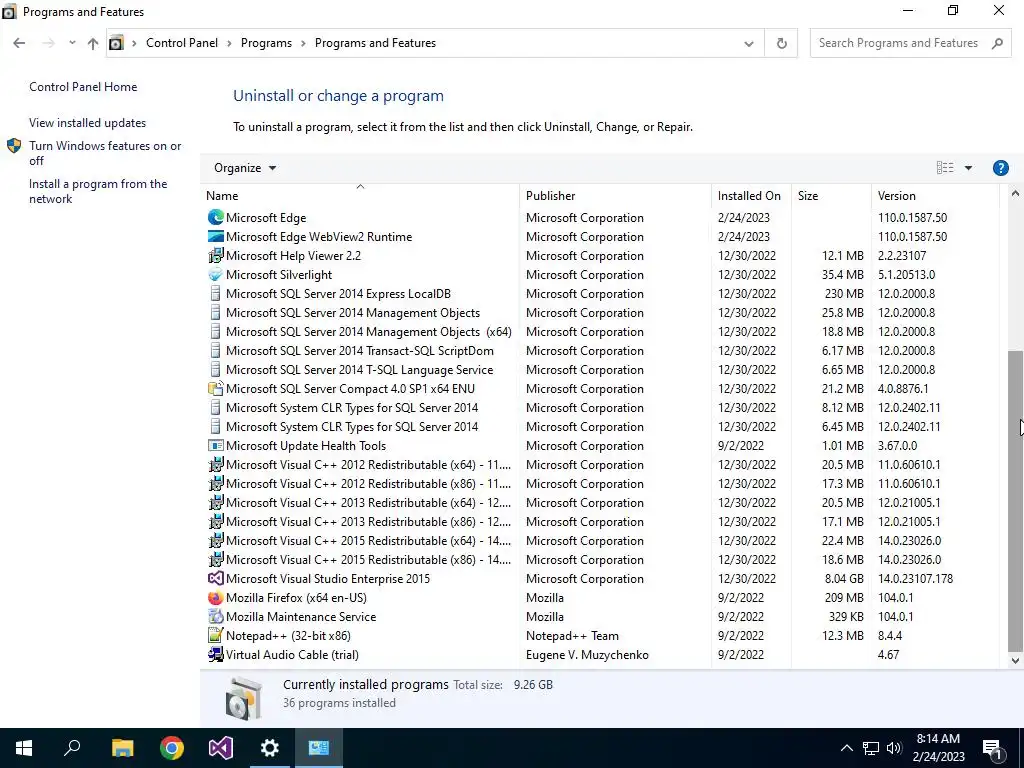
Task: Click the Programs breadcrumb
Action: [266, 43]
